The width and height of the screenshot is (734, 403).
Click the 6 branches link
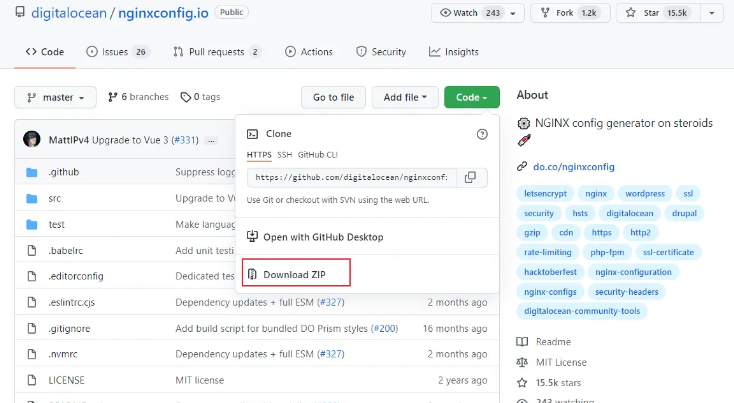138,97
